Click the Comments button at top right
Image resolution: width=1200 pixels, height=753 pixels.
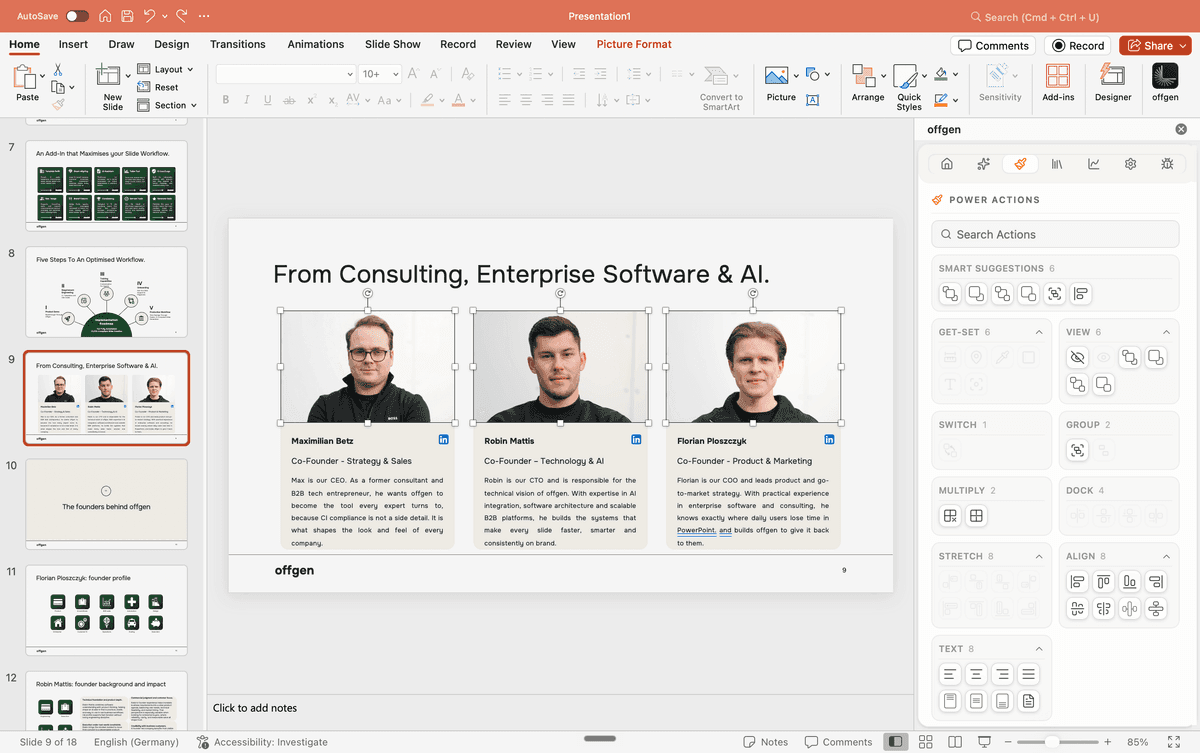(x=993, y=45)
